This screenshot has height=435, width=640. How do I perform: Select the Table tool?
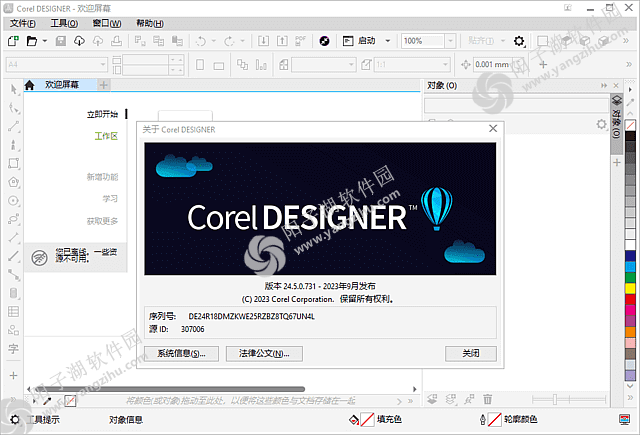pyautogui.click(x=13, y=312)
